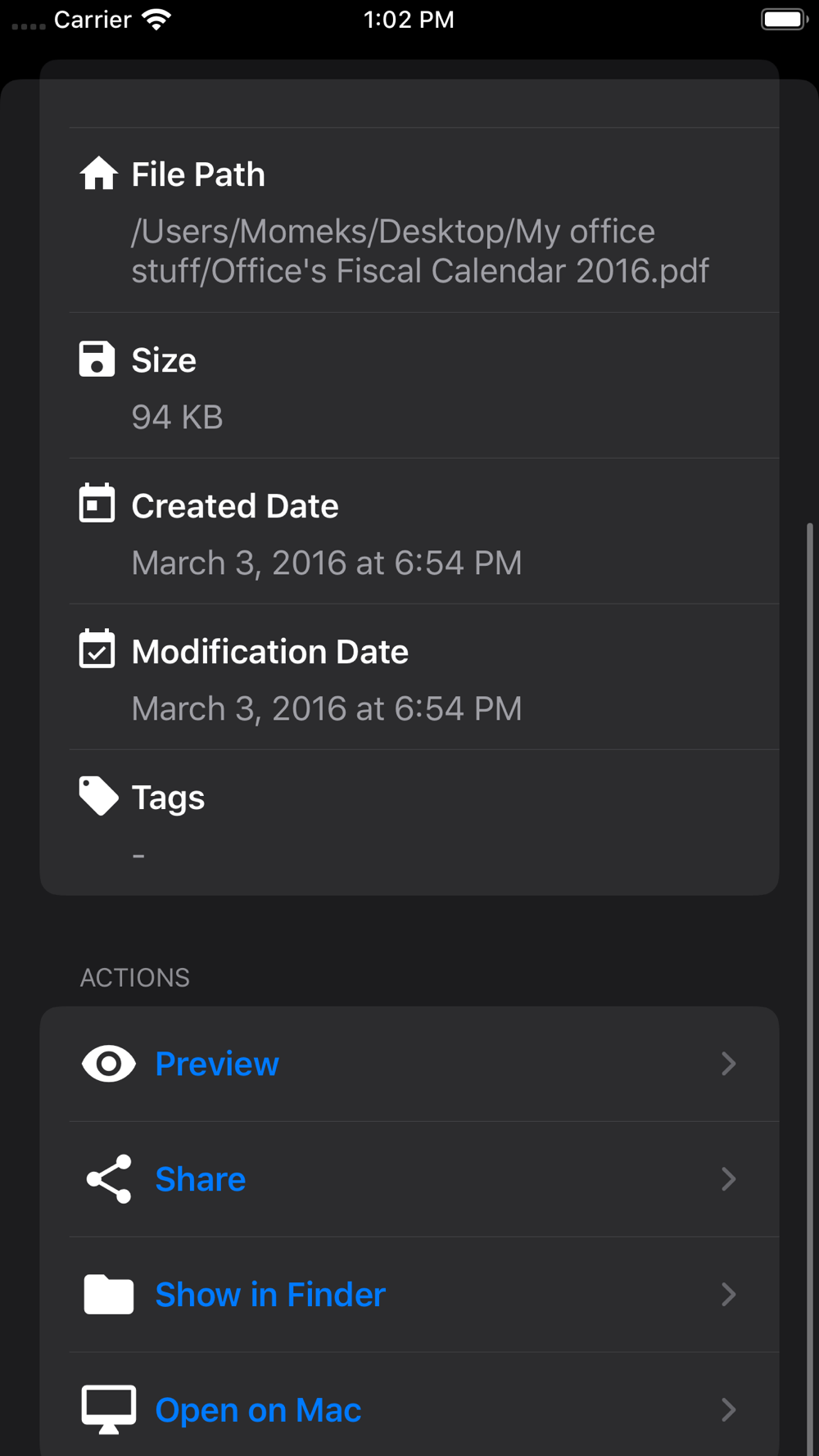Click the monitor icon for Open on Mac
Image resolution: width=819 pixels, height=1456 pixels.
point(109,1409)
